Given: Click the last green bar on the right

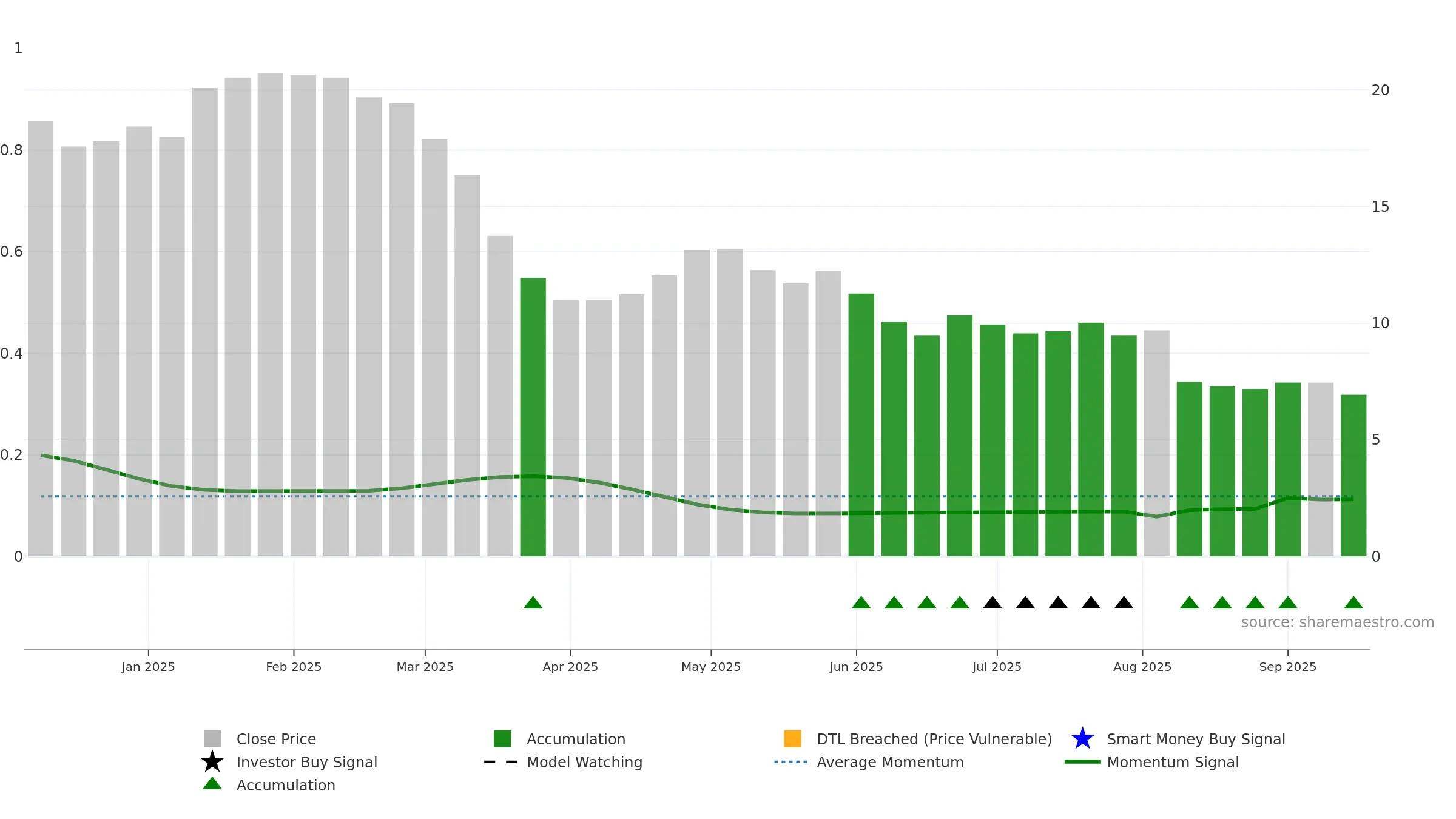Looking at the screenshot, I should pyautogui.click(x=1353, y=475).
